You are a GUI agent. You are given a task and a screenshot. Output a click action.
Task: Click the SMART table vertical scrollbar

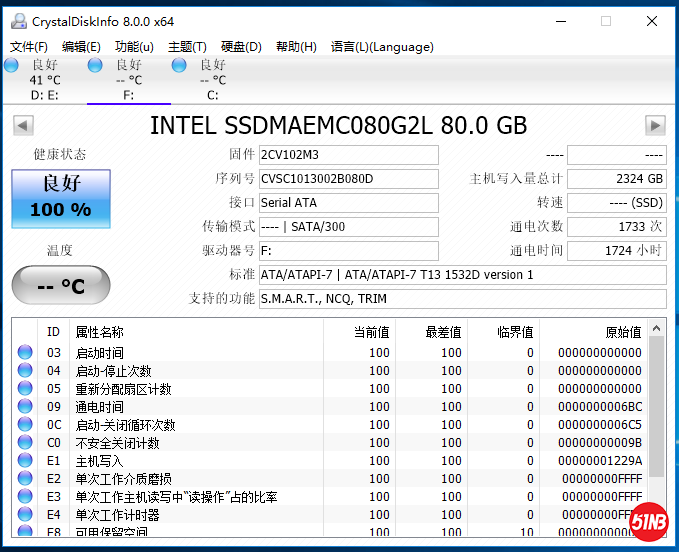click(656, 420)
